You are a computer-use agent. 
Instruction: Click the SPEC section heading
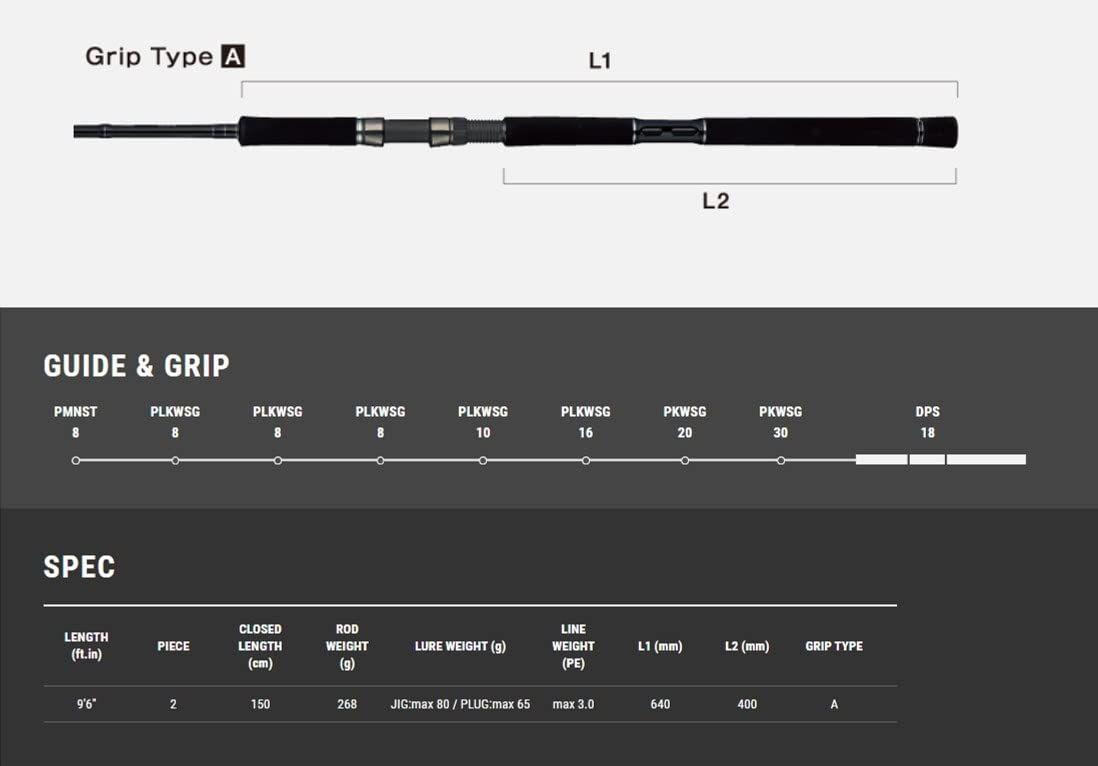[79, 567]
